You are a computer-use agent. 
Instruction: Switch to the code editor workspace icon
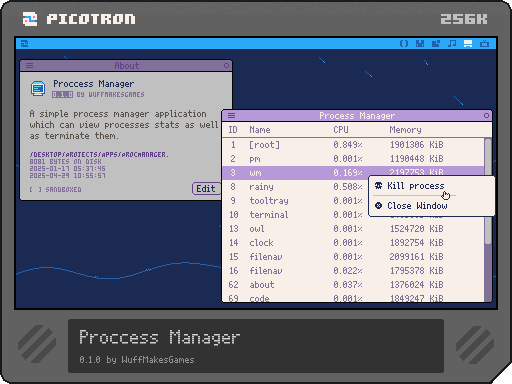click(x=404, y=44)
